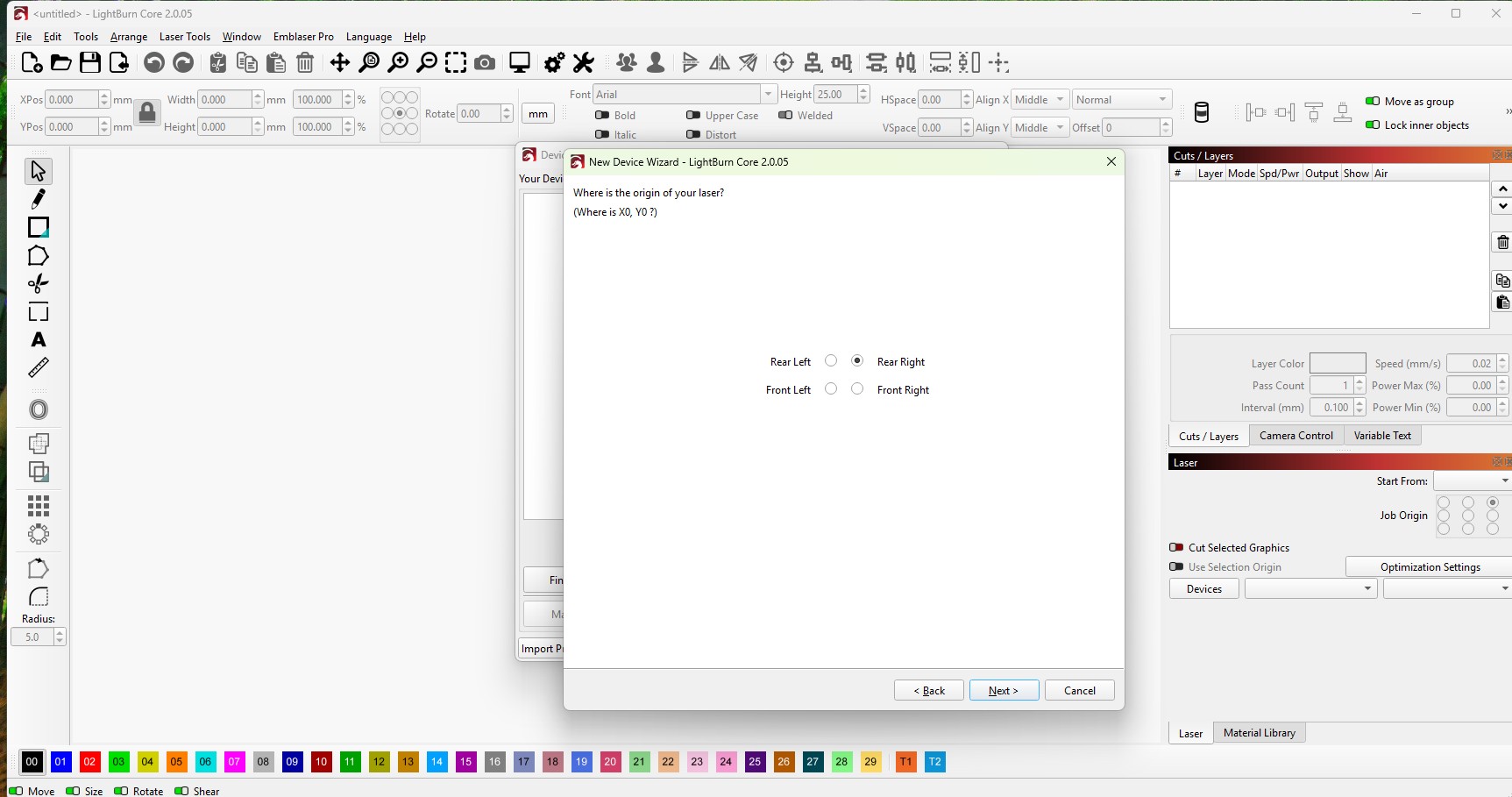Open the Align X Middle dropdown

[x=1040, y=100]
